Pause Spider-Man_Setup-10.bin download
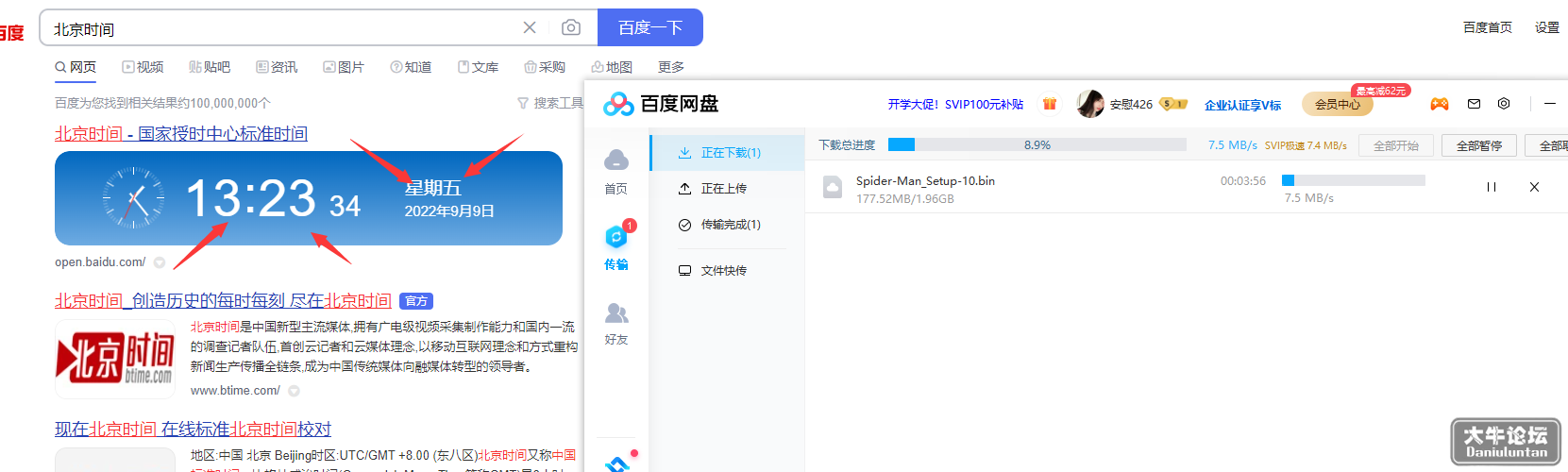This screenshot has height=472, width=1568. tap(1492, 187)
